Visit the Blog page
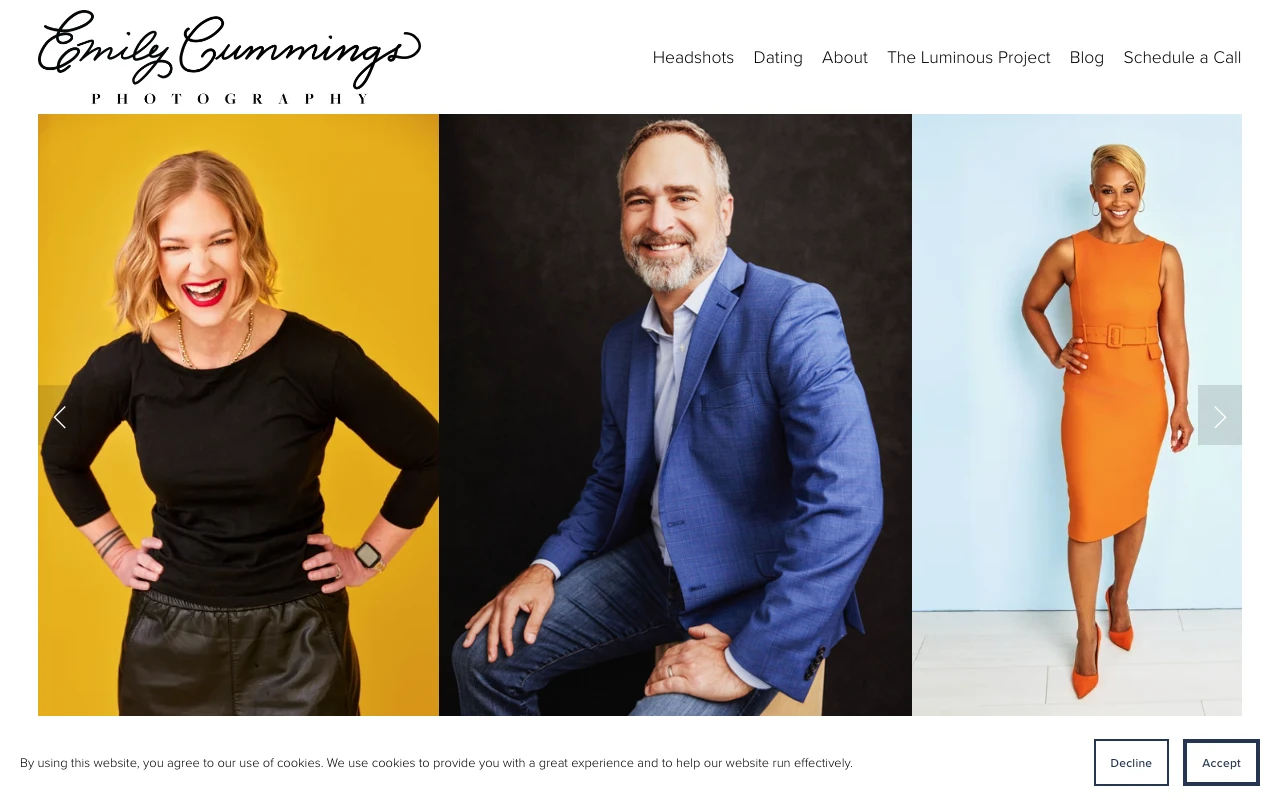This screenshot has height=800, width=1280. click(x=1087, y=58)
